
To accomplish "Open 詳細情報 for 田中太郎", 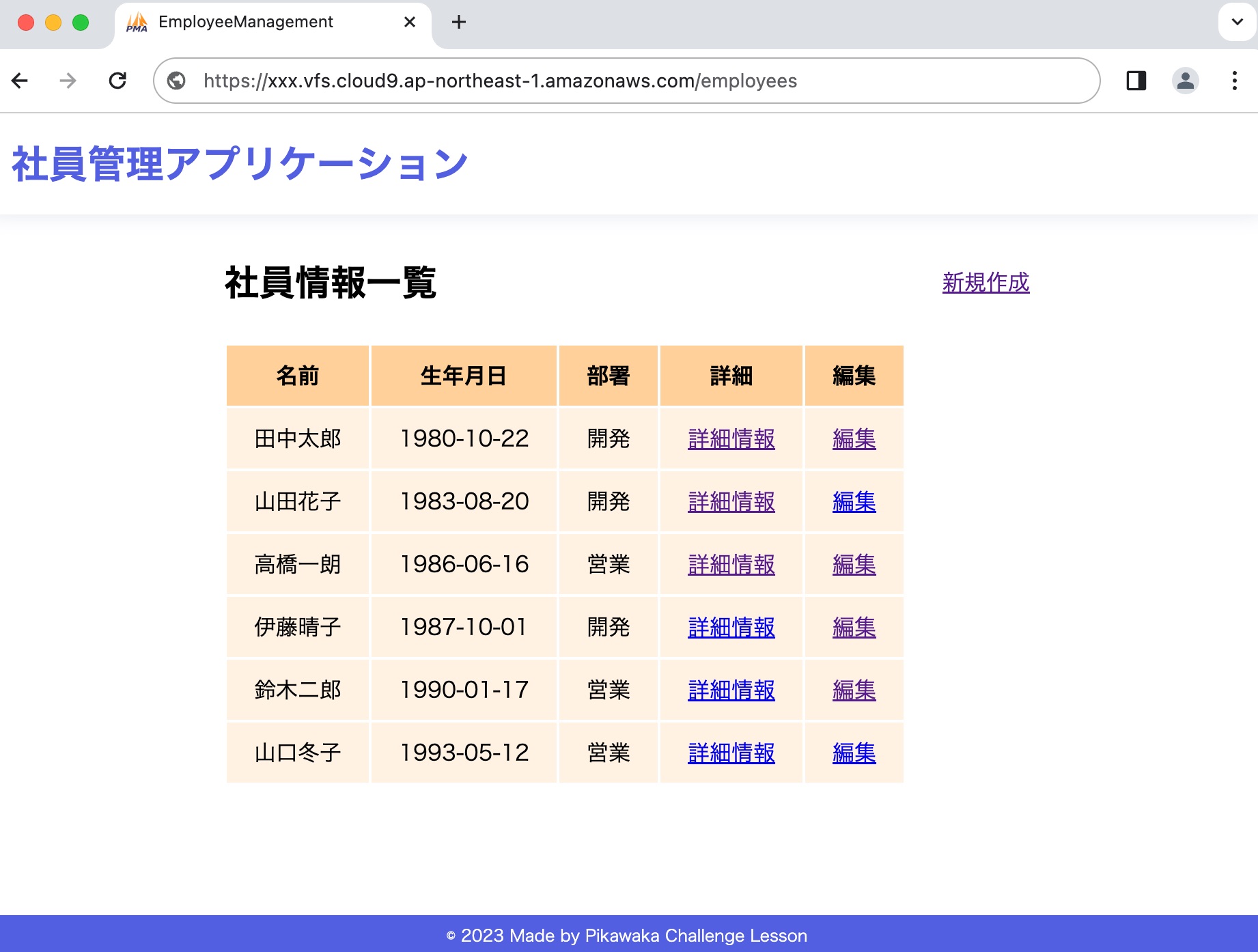I will coord(731,439).
